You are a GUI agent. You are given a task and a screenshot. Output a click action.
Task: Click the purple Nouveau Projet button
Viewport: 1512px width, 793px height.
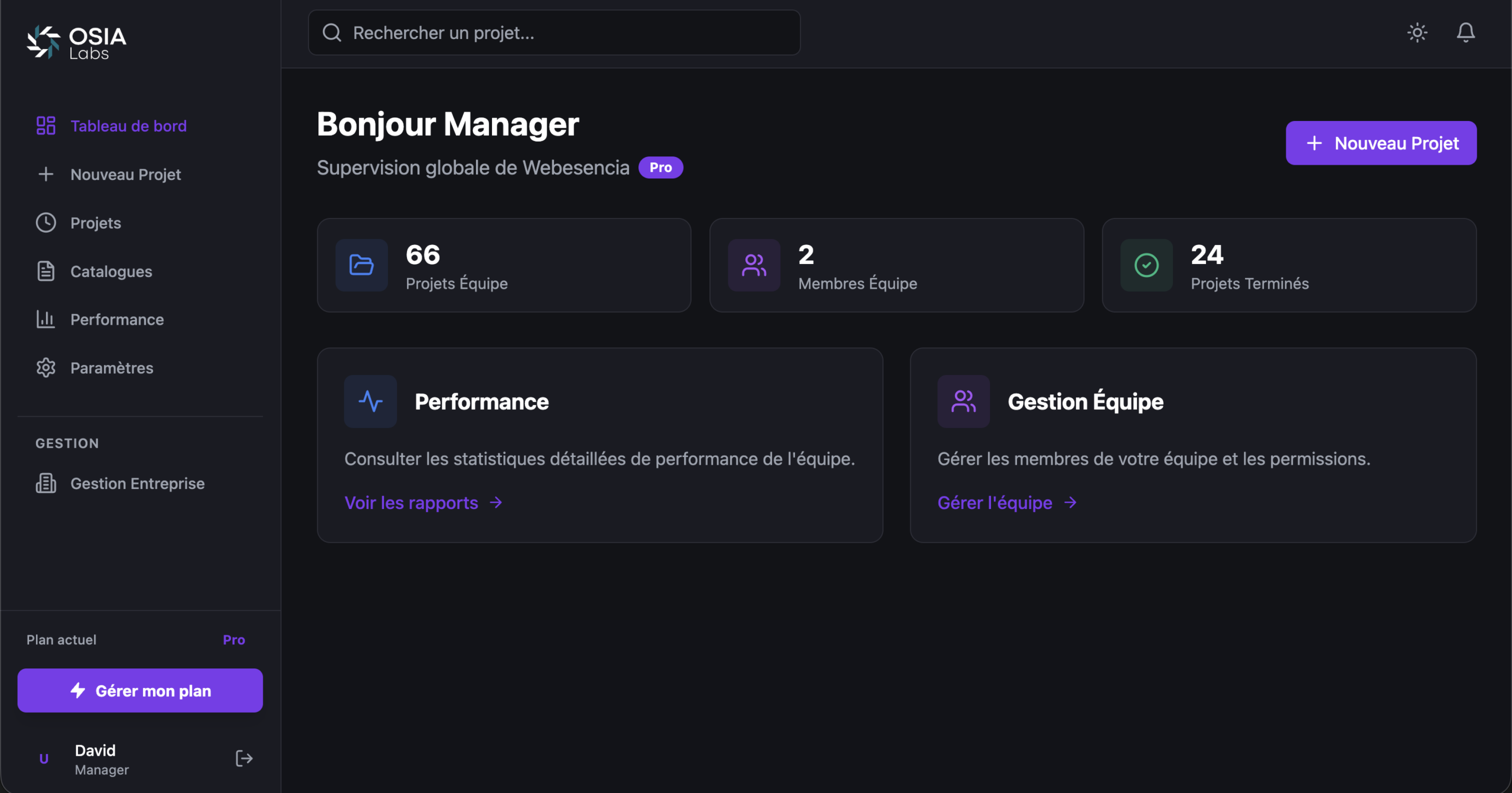pyautogui.click(x=1381, y=143)
